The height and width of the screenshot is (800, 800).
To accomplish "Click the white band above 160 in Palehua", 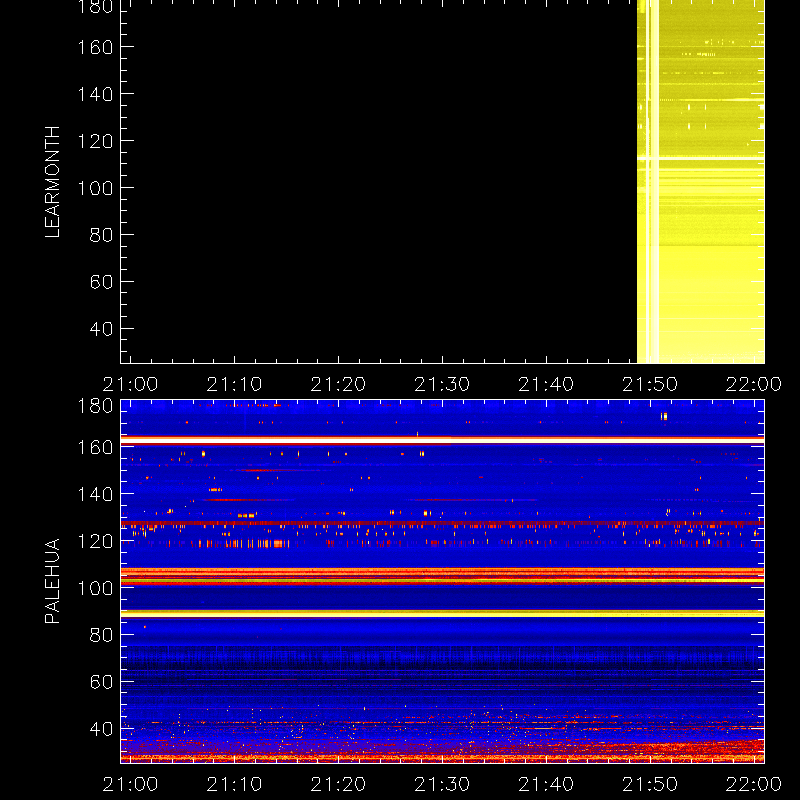I will [x=442, y=440].
